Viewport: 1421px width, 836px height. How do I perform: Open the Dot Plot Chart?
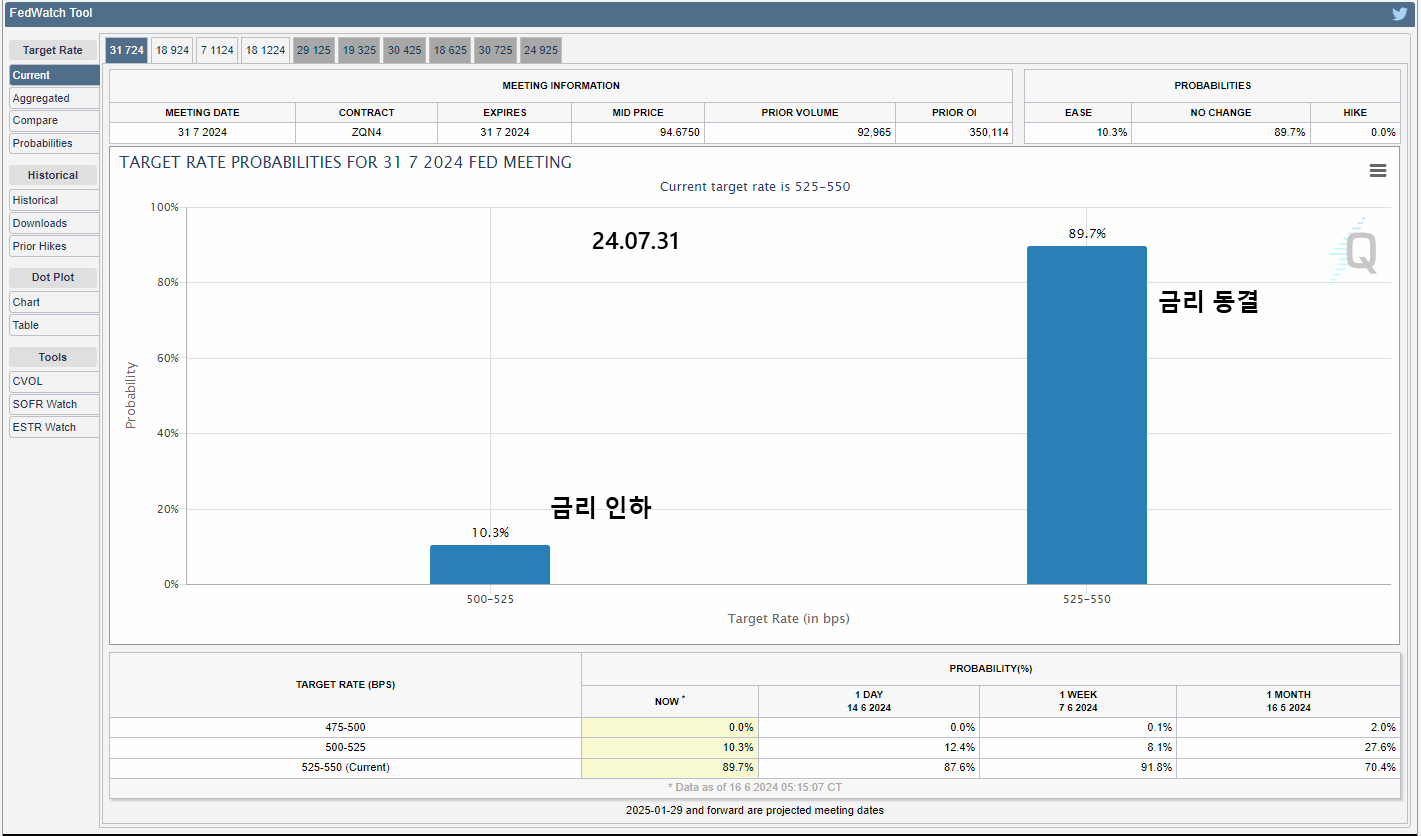pos(54,302)
